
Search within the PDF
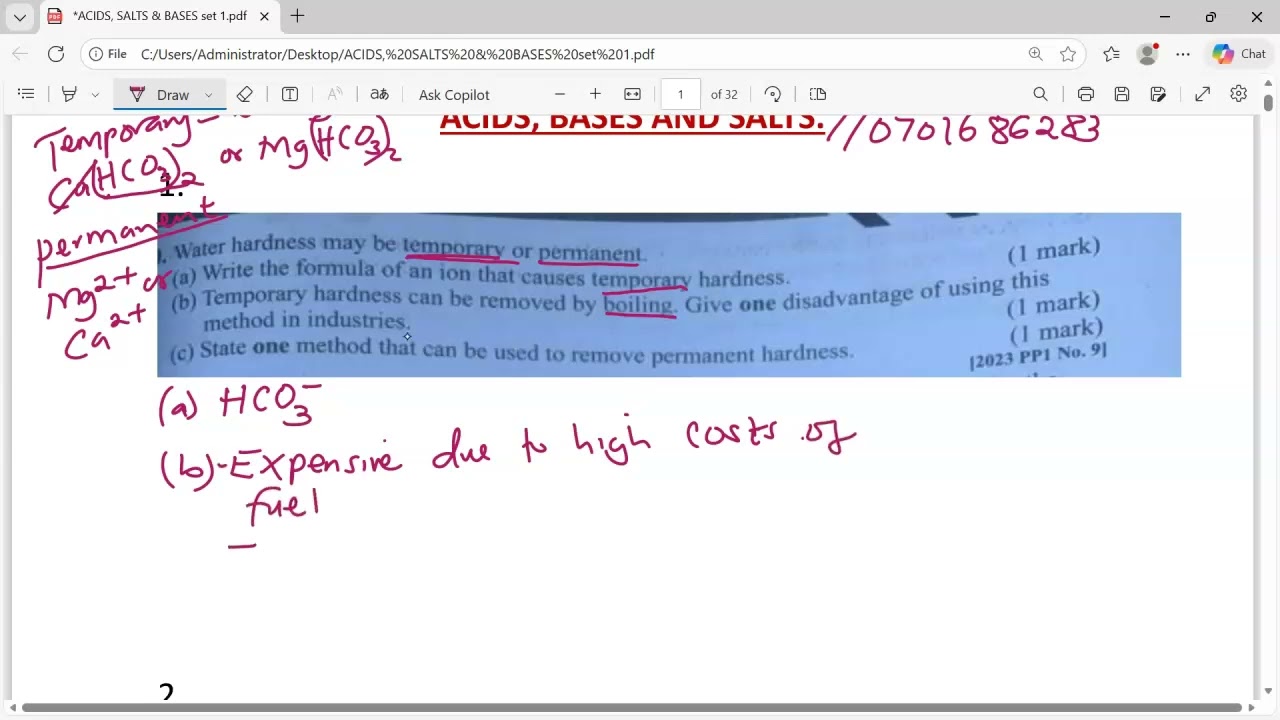tap(1040, 94)
